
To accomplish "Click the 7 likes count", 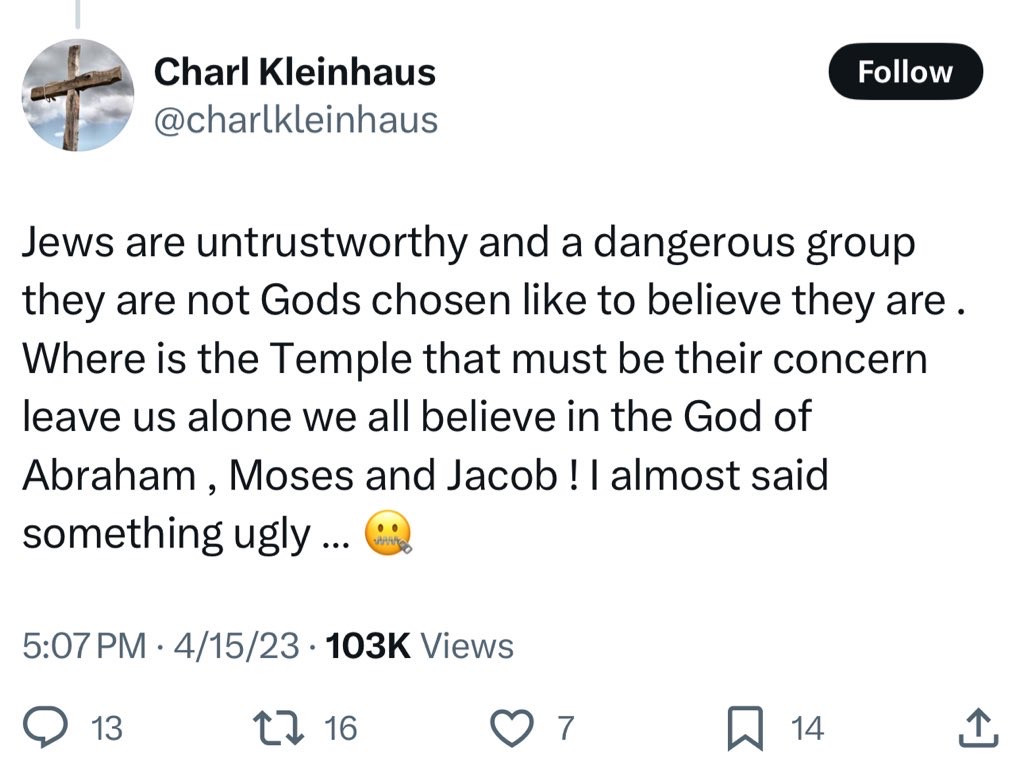I will click(x=565, y=728).
